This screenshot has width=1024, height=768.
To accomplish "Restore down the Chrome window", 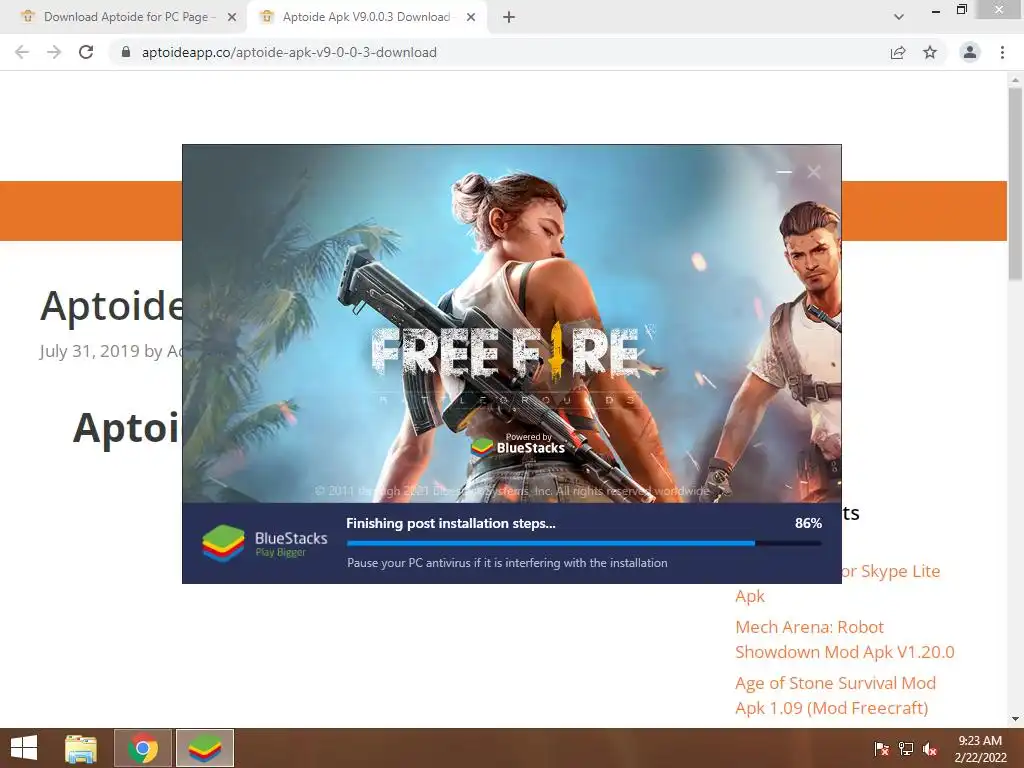I will pos(961,9).
